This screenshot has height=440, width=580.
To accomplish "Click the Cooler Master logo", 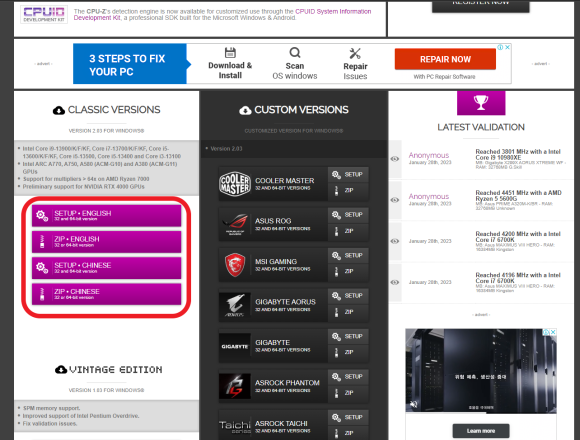I will (235, 184).
